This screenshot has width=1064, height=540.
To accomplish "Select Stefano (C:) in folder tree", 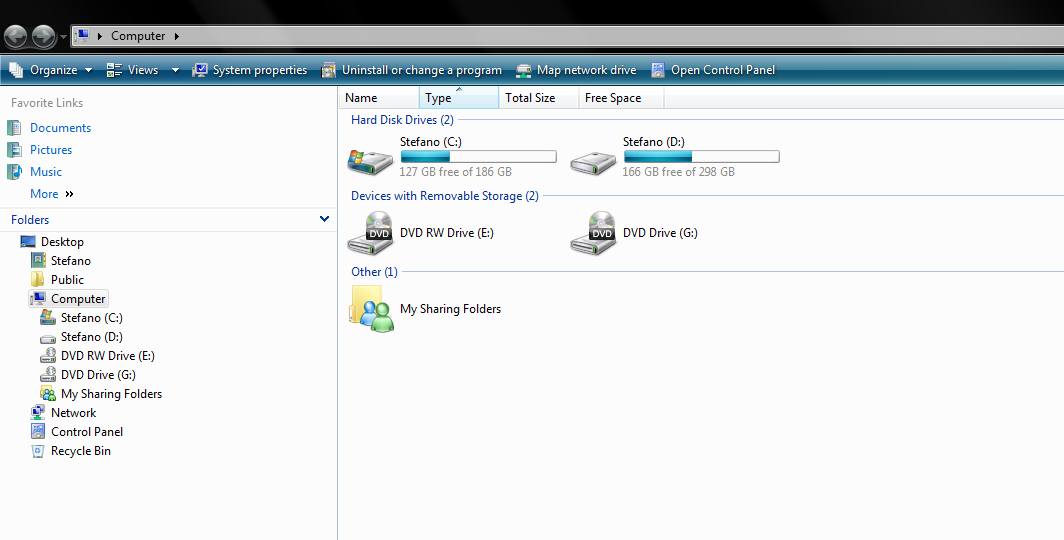I will pyautogui.click(x=92, y=317).
